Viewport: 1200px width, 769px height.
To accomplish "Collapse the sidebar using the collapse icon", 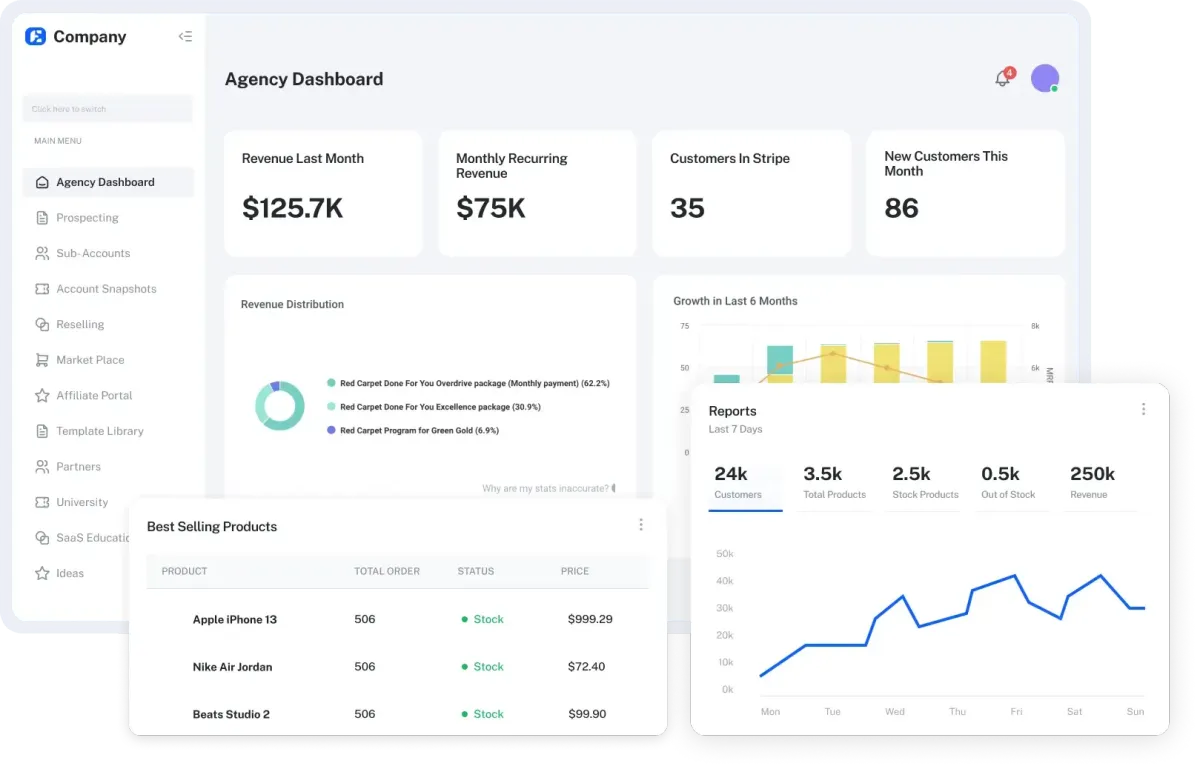I will pyautogui.click(x=185, y=37).
